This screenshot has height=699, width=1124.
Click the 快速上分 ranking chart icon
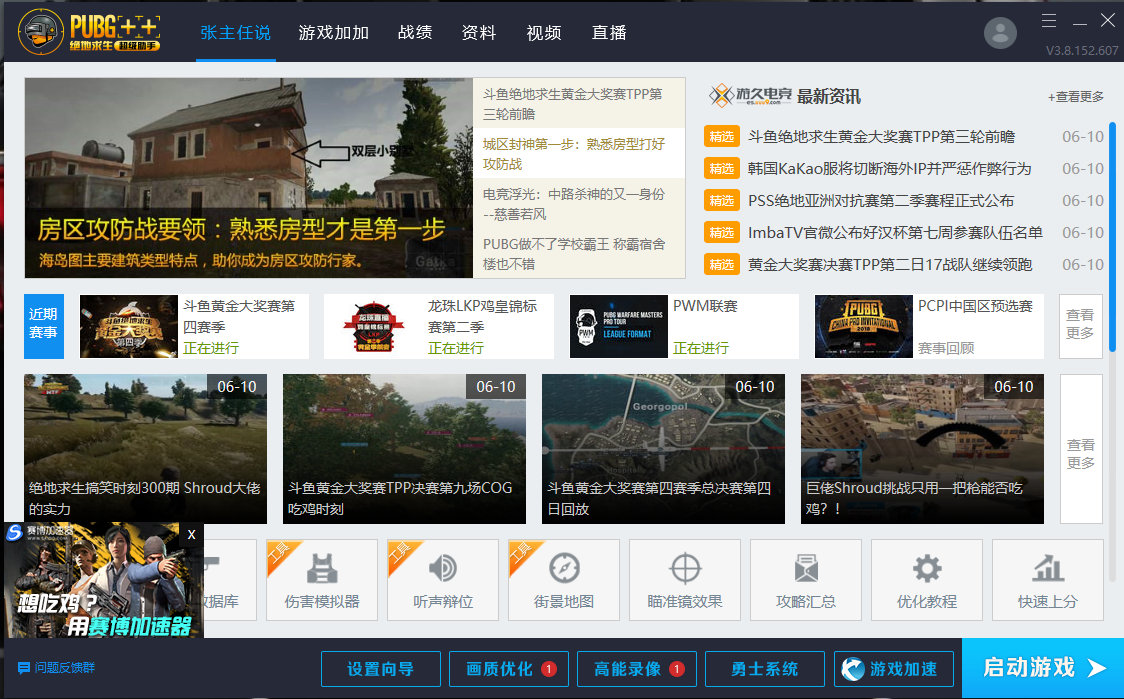[1047, 580]
